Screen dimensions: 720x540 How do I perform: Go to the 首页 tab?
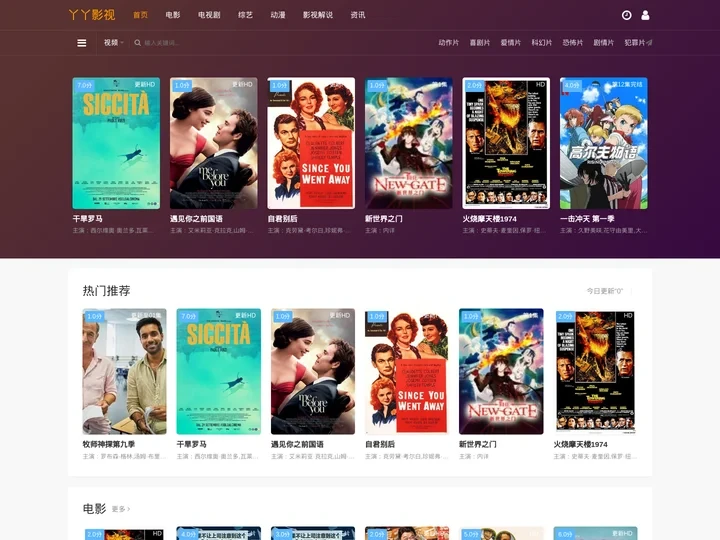[141, 15]
